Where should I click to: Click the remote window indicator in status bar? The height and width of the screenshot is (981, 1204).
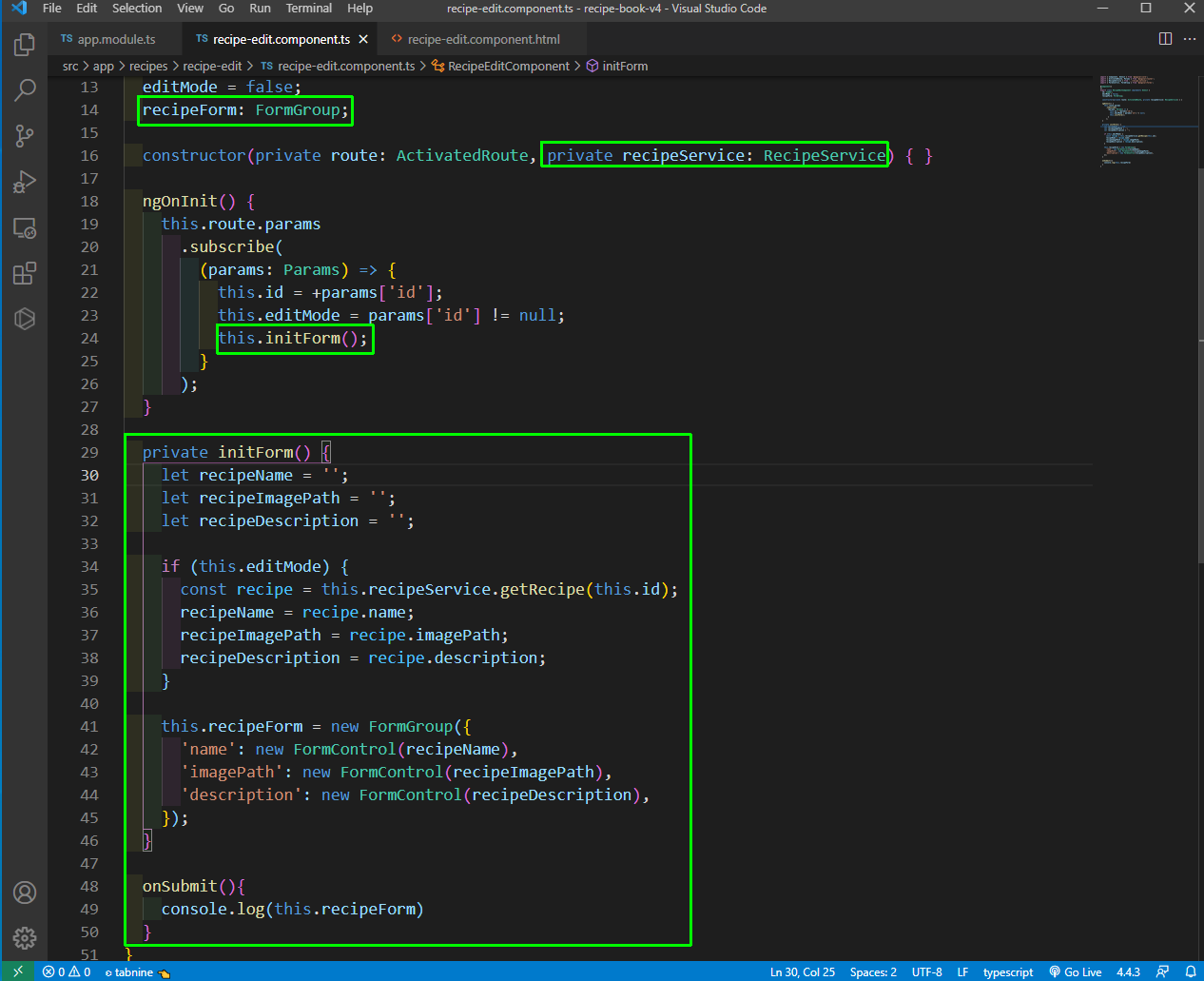pyautogui.click(x=17, y=971)
